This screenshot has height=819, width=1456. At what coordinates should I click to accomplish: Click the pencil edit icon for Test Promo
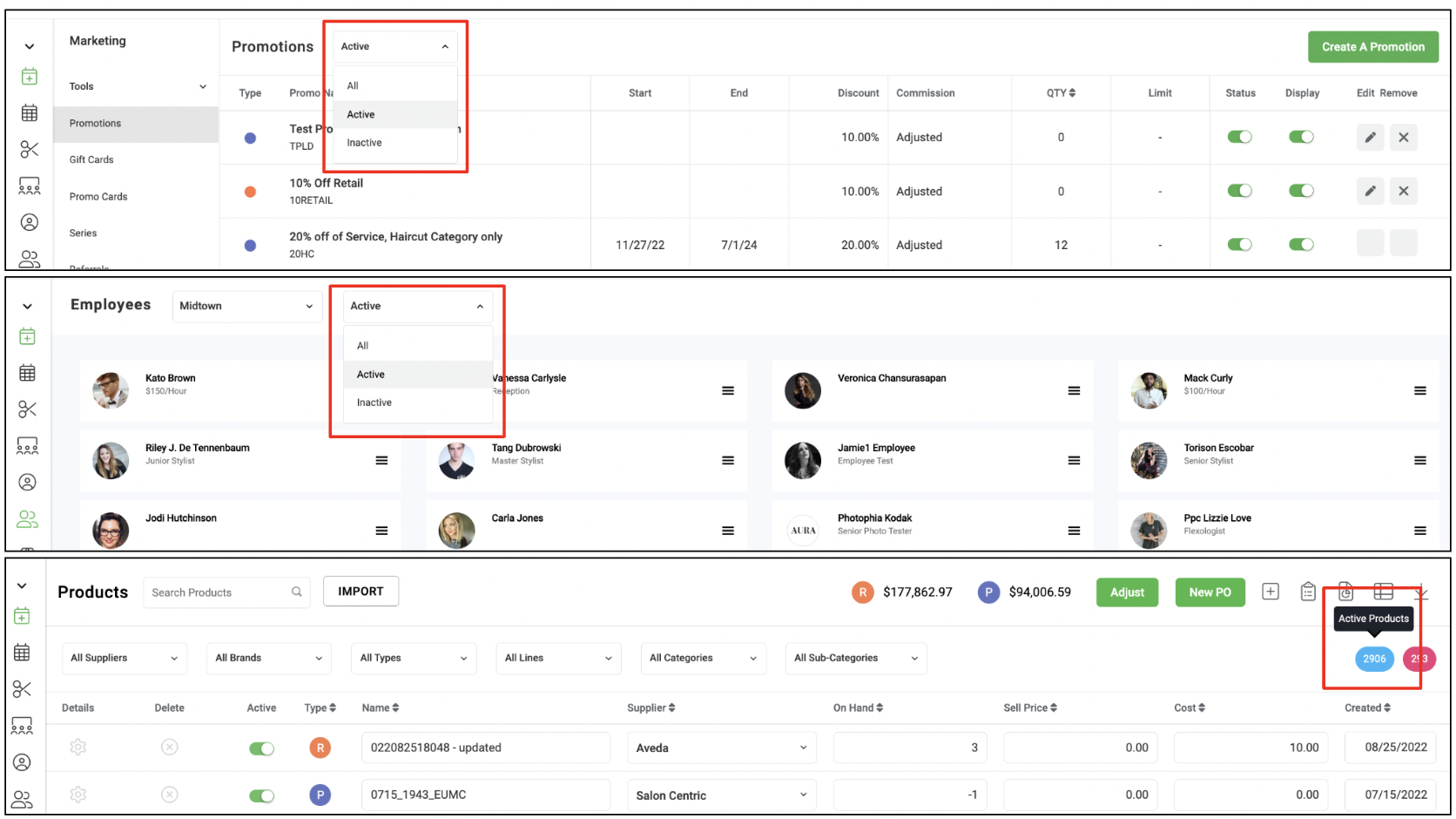[x=1370, y=137]
